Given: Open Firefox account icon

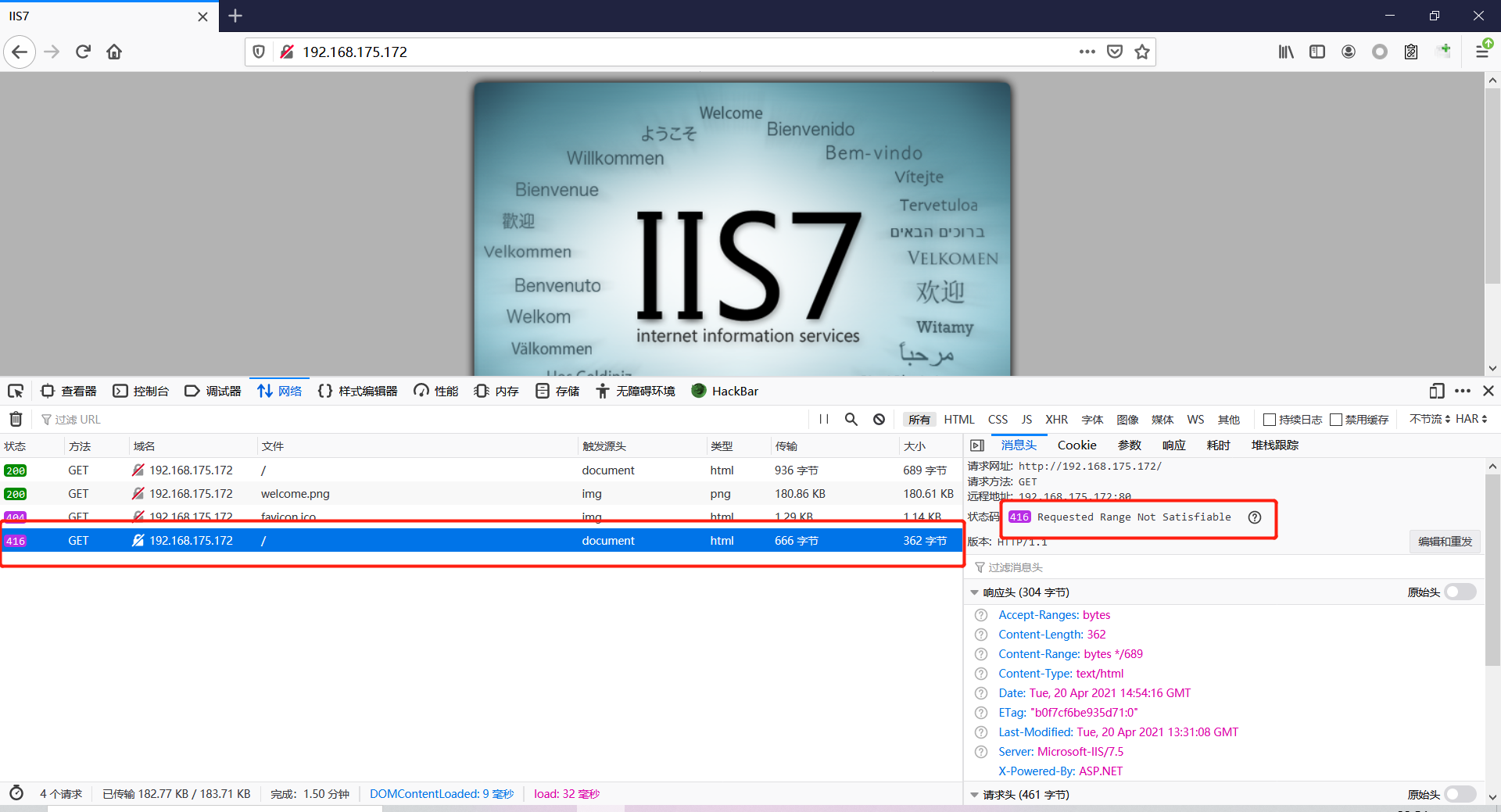Looking at the screenshot, I should pos(1349,52).
